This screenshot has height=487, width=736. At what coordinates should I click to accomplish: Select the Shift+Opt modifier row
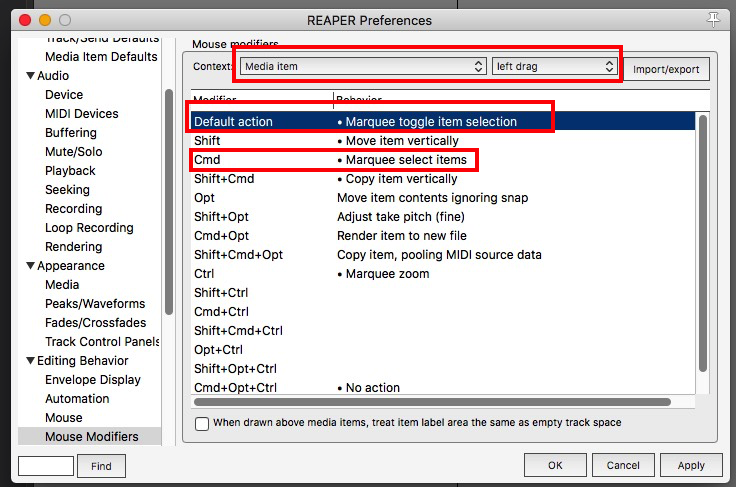[x=443, y=217]
